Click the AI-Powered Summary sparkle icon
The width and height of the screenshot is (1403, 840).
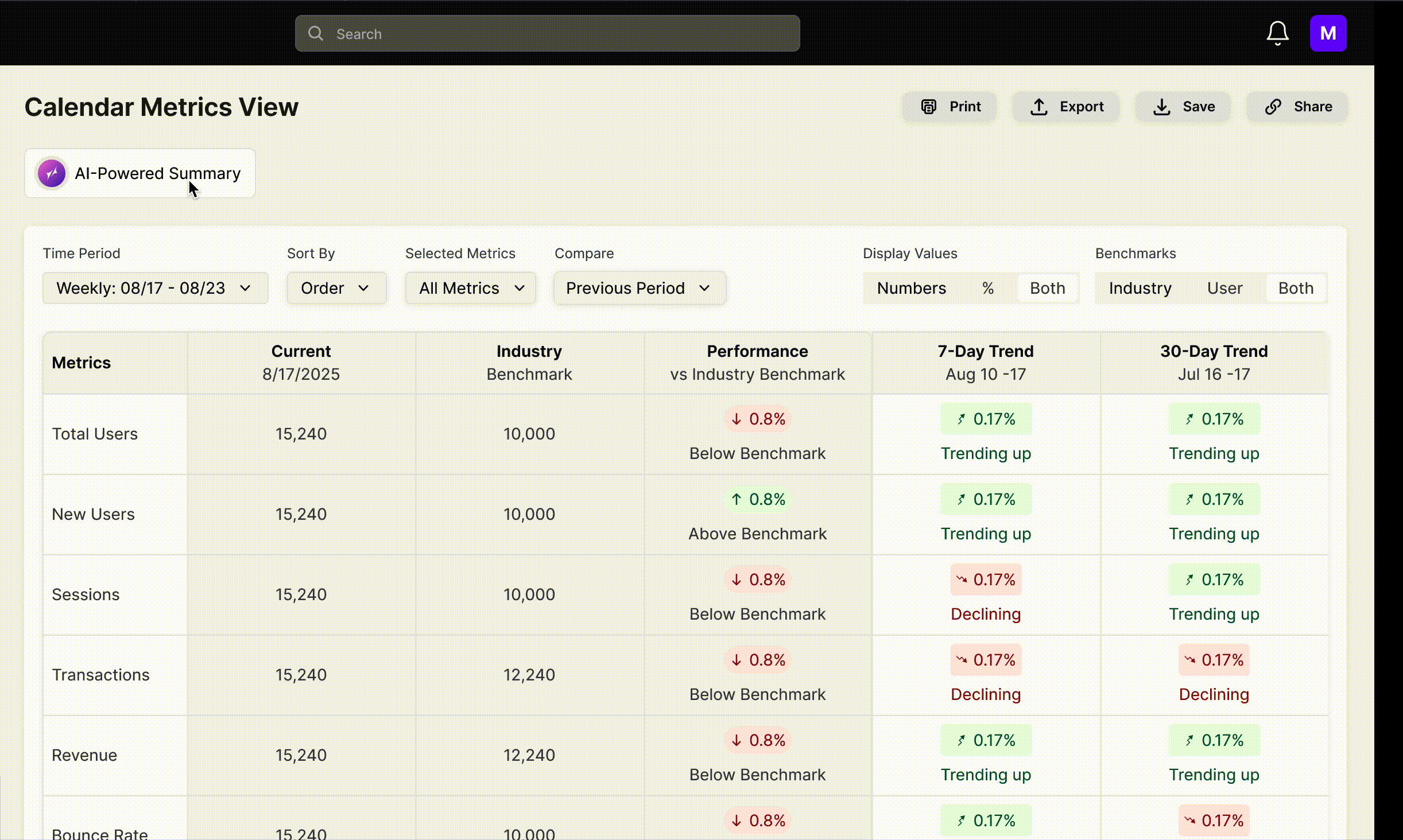click(52, 173)
